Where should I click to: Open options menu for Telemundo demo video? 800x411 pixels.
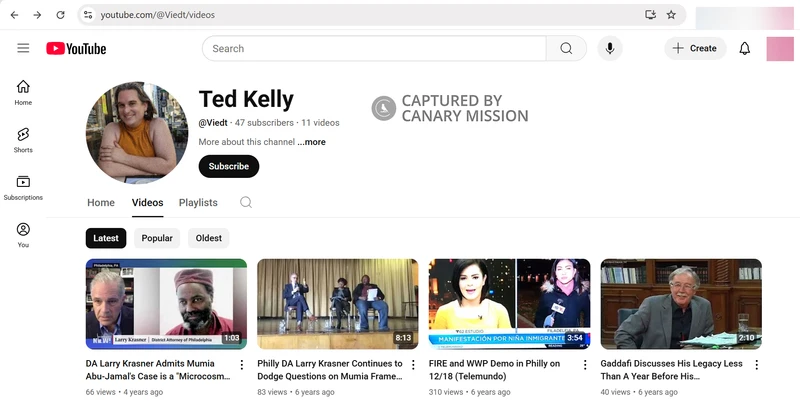pos(584,365)
